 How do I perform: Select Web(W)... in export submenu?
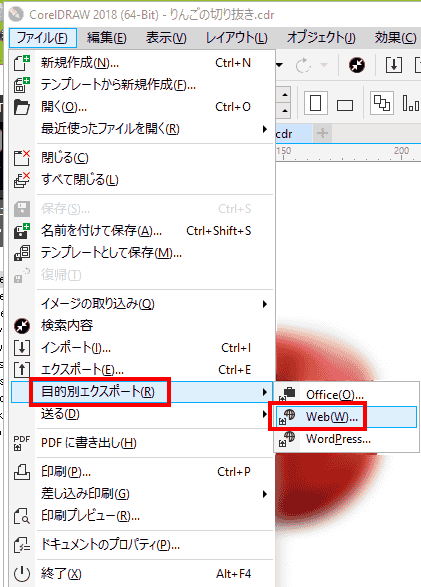[347, 416]
